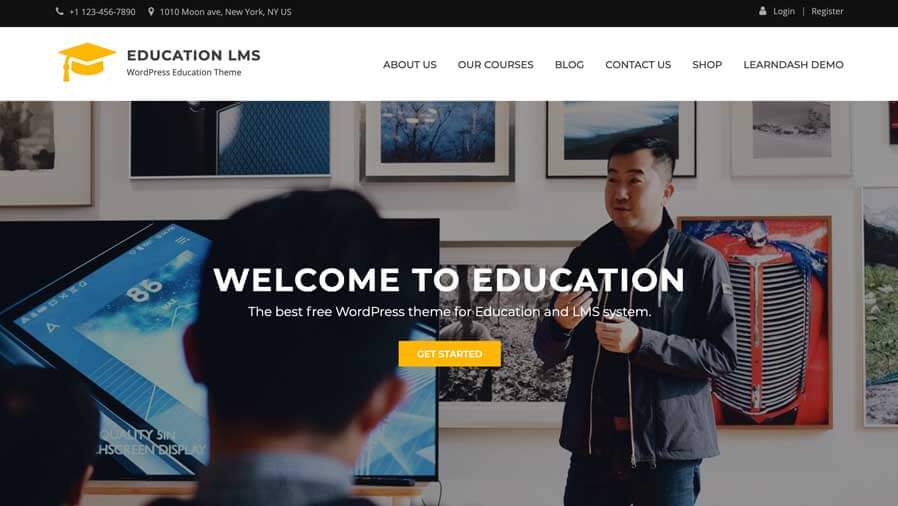Click the Education LMS site title
Screen dimensions: 898x506
194,55
